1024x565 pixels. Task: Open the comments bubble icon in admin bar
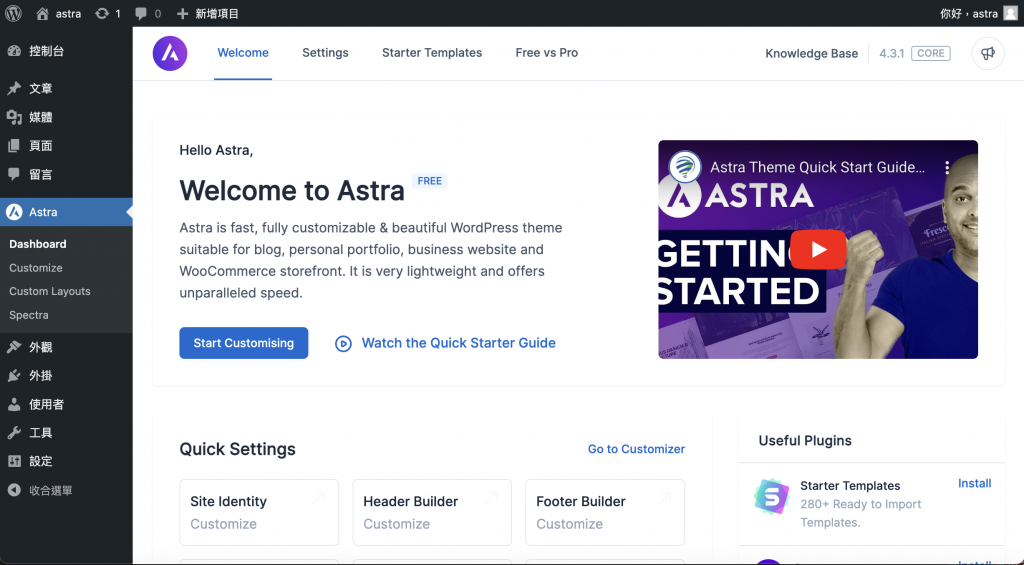click(x=140, y=13)
